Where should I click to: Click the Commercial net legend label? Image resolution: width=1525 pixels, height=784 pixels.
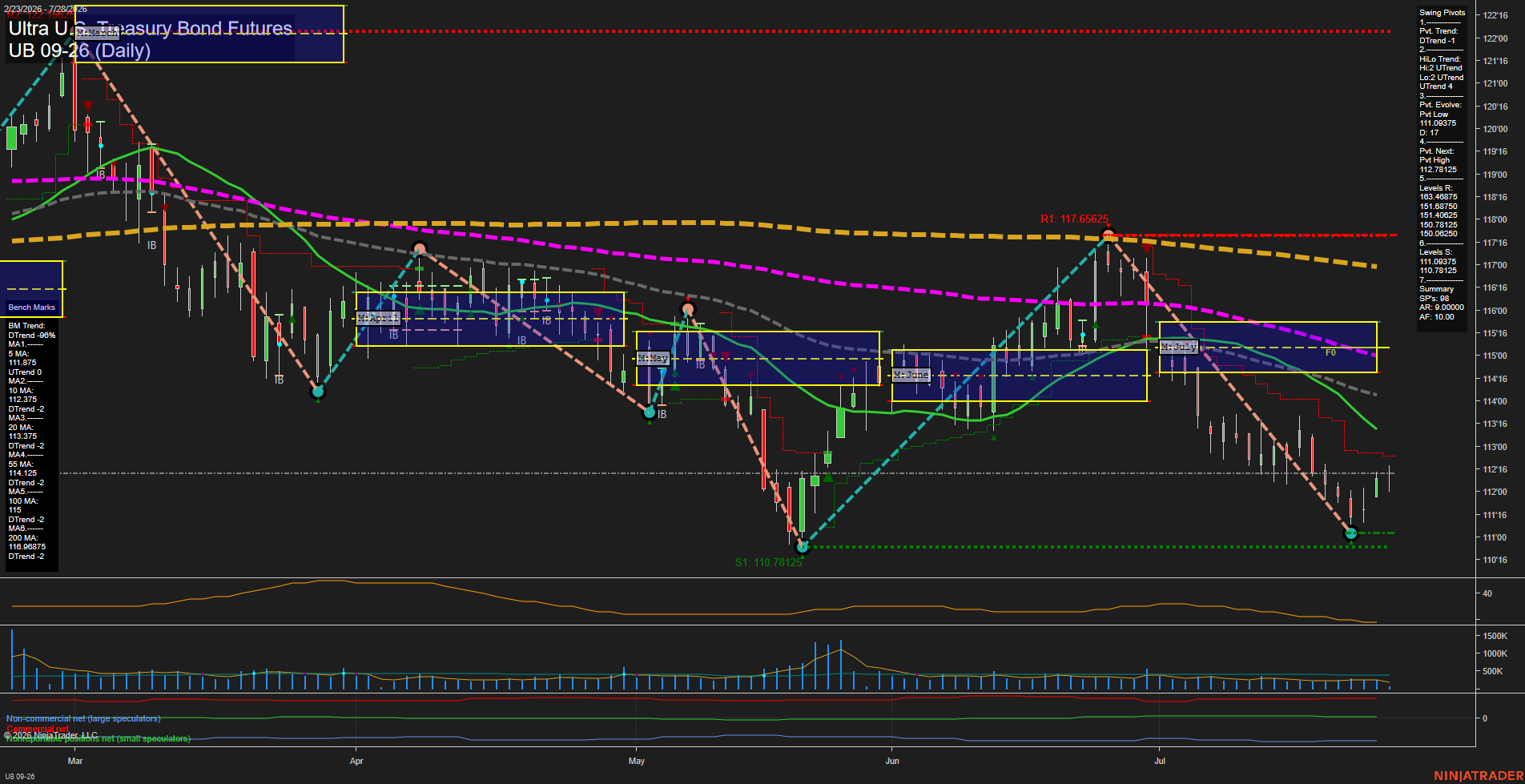38,729
